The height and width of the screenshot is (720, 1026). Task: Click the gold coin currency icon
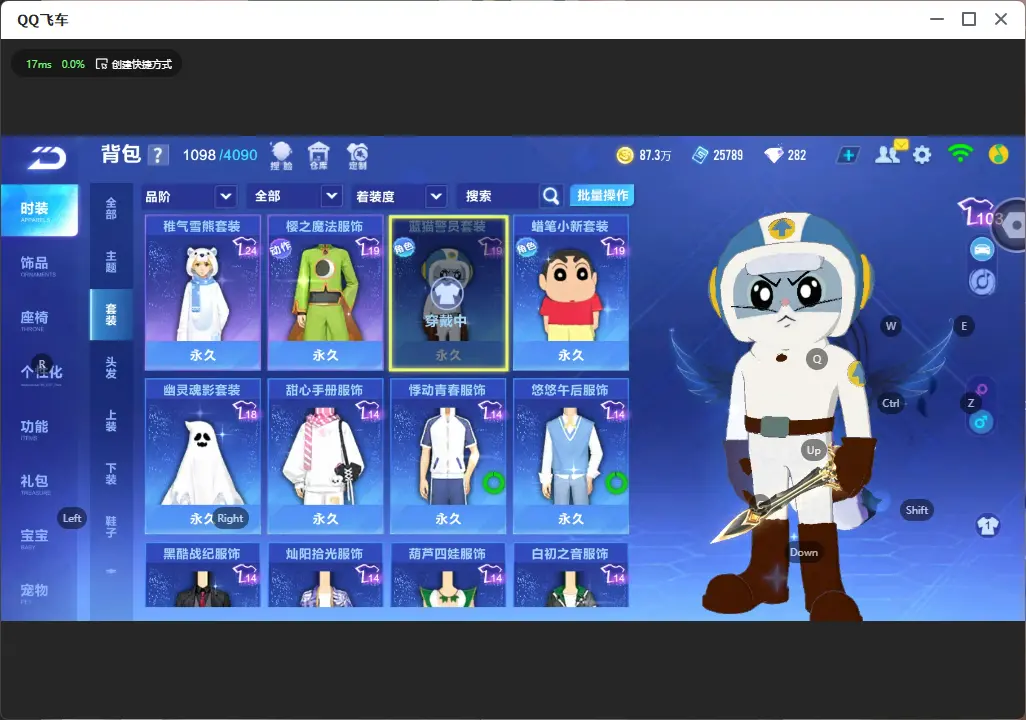click(625, 155)
